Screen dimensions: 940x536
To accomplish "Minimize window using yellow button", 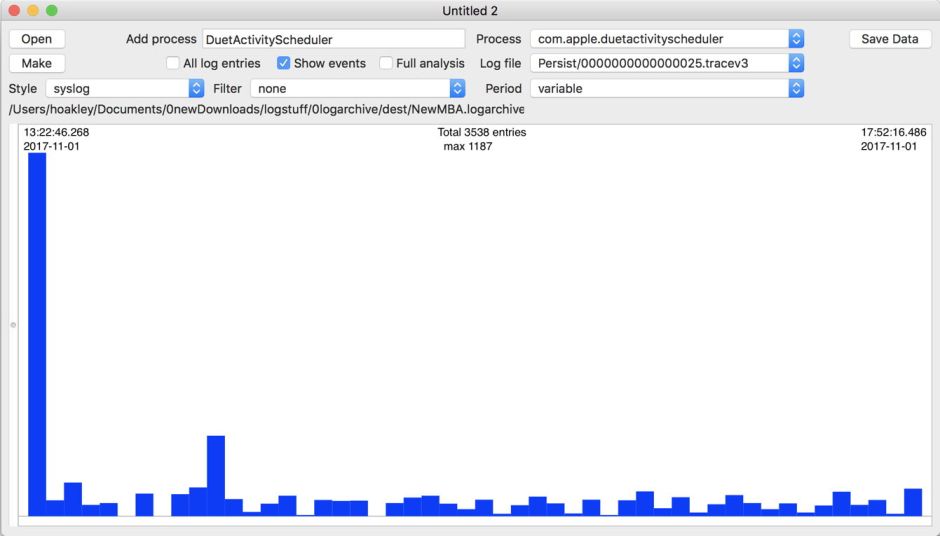I will (33, 11).
